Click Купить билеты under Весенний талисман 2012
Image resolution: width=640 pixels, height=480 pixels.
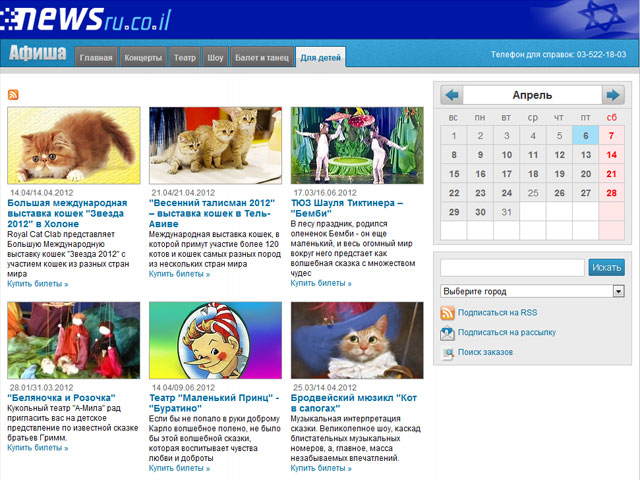[x=179, y=274]
